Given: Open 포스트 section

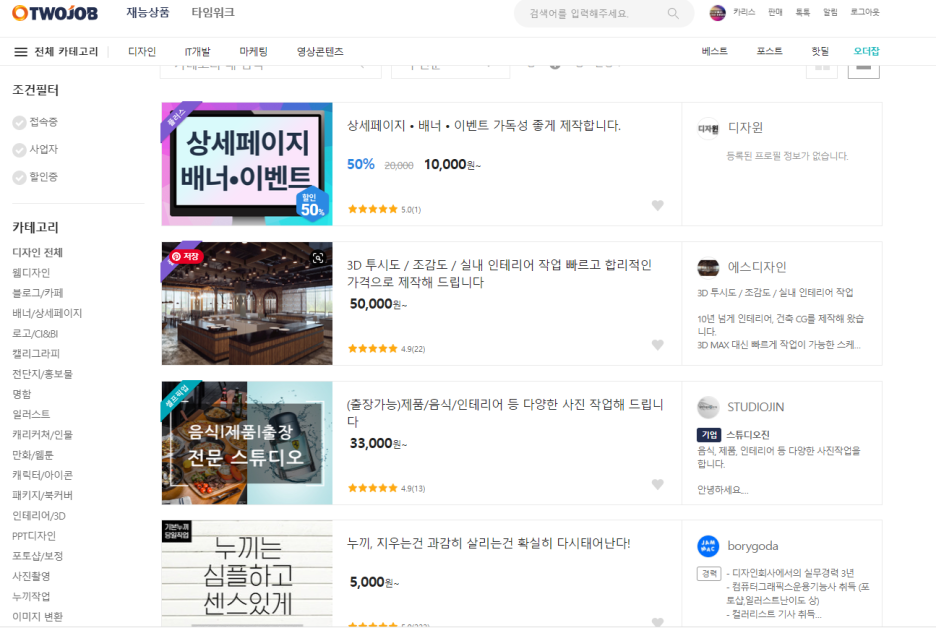Looking at the screenshot, I should coord(769,51).
